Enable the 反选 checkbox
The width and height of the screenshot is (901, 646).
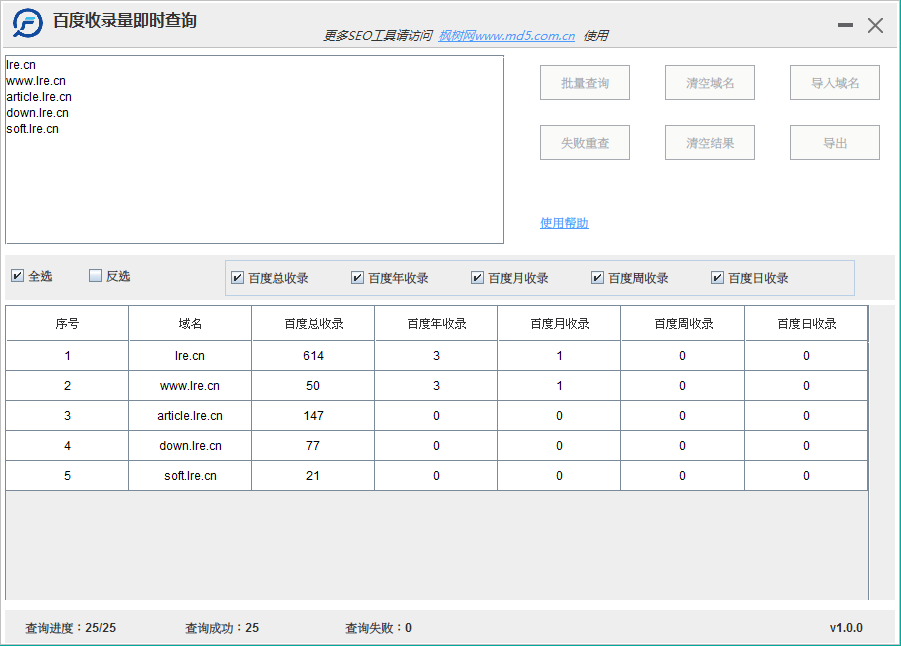coord(96,276)
